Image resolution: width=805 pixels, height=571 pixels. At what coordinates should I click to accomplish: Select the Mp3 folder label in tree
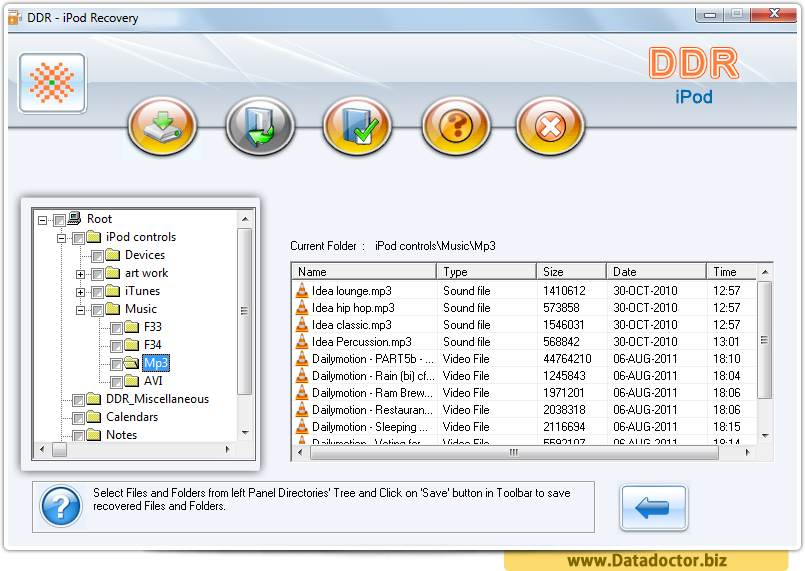(156, 363)
